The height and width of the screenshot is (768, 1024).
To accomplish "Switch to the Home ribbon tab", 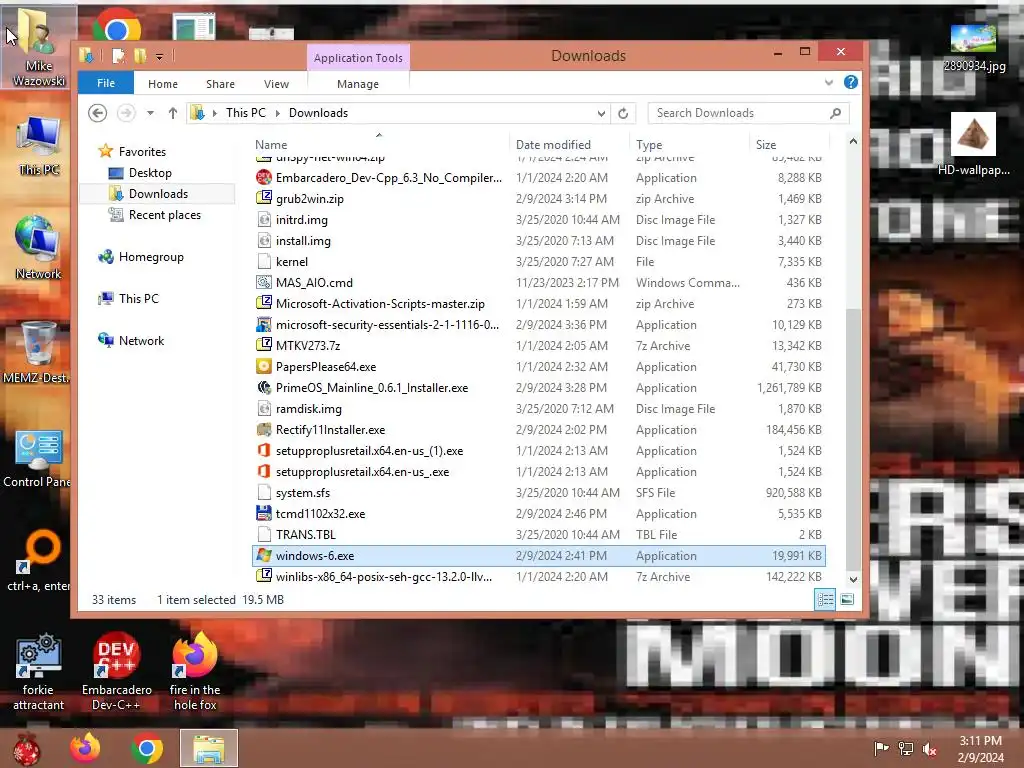I will click(163, 84).
